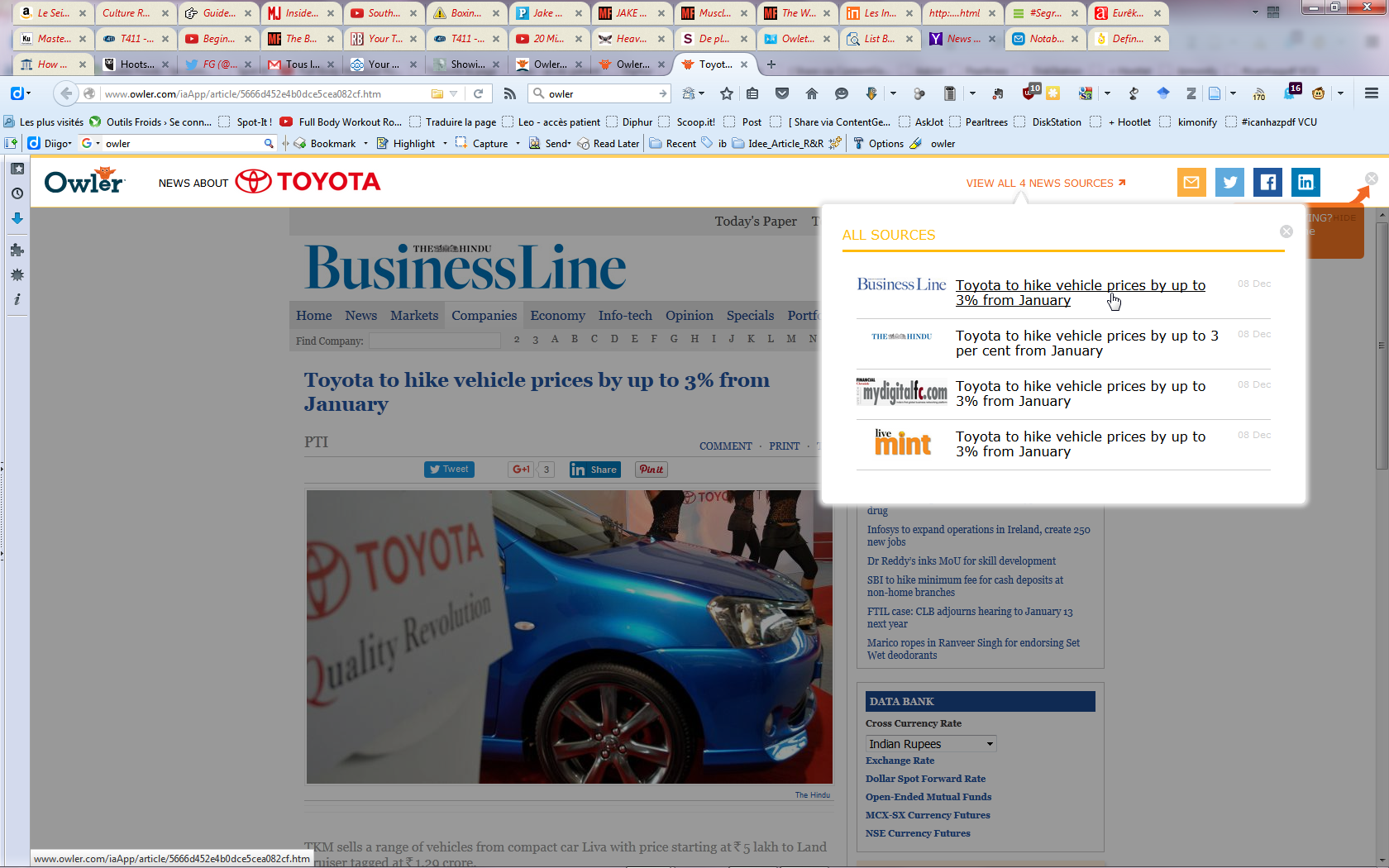Viewport: 1389px width, 868px height.
Task: Click Options in Diigo toolbar
Action: [878, 143]
